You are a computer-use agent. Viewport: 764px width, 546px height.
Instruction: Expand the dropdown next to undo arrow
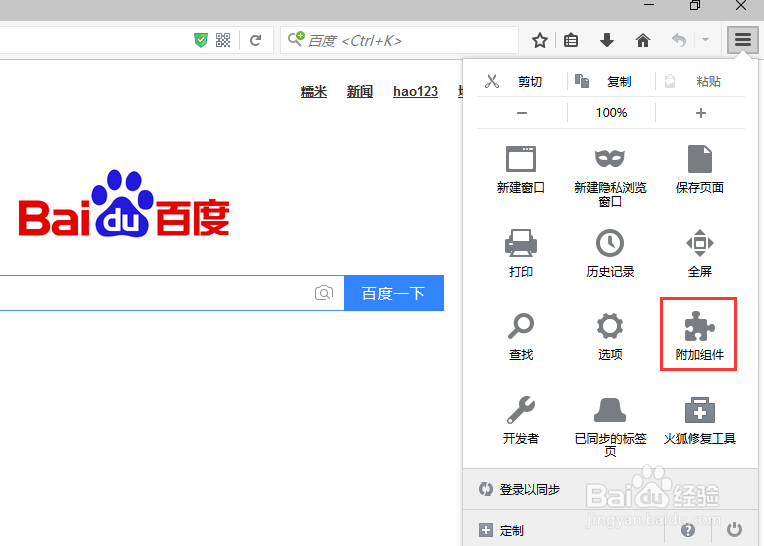click(x=705, y=40)
